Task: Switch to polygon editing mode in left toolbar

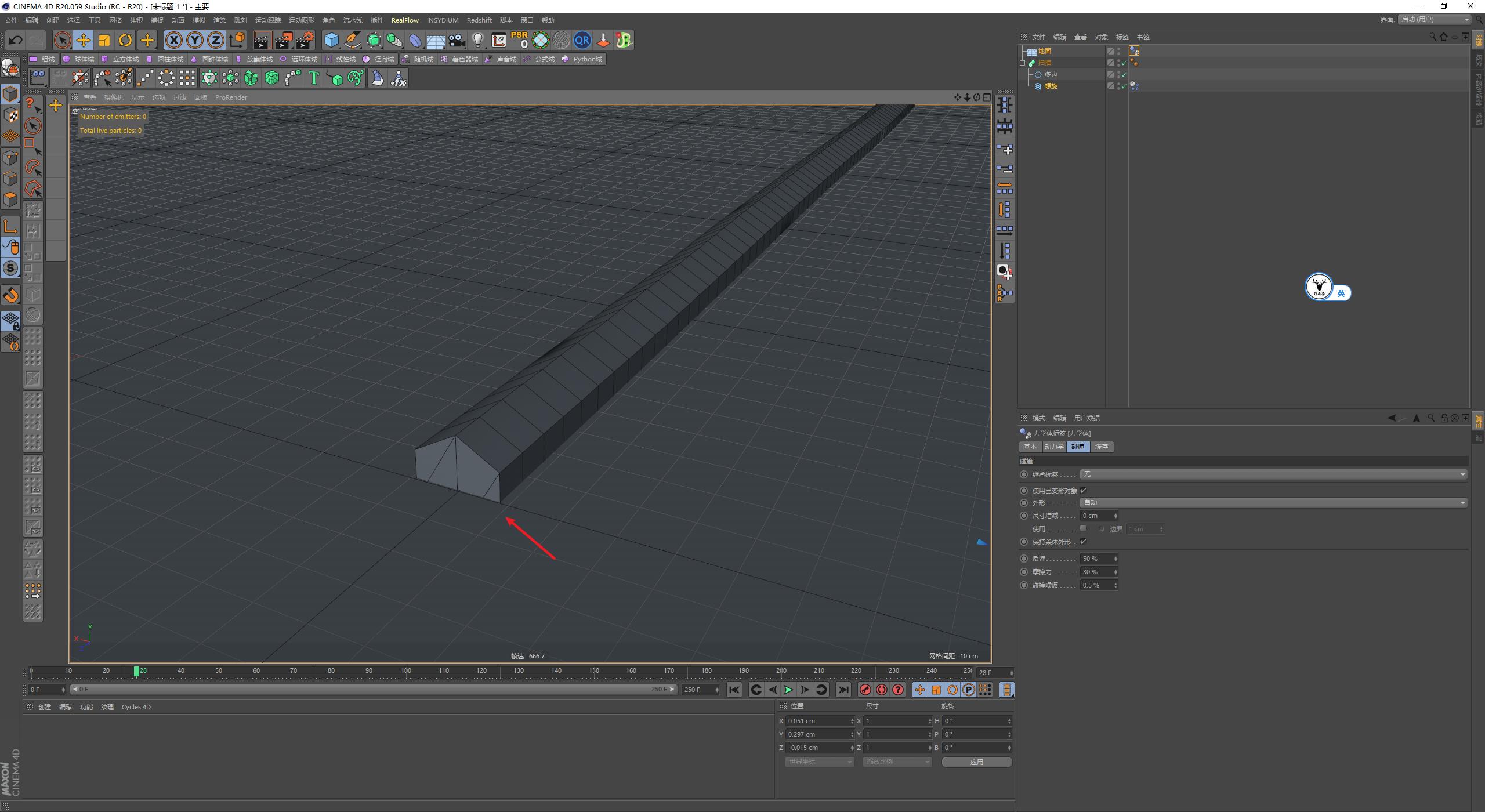Action: point(10,199)
